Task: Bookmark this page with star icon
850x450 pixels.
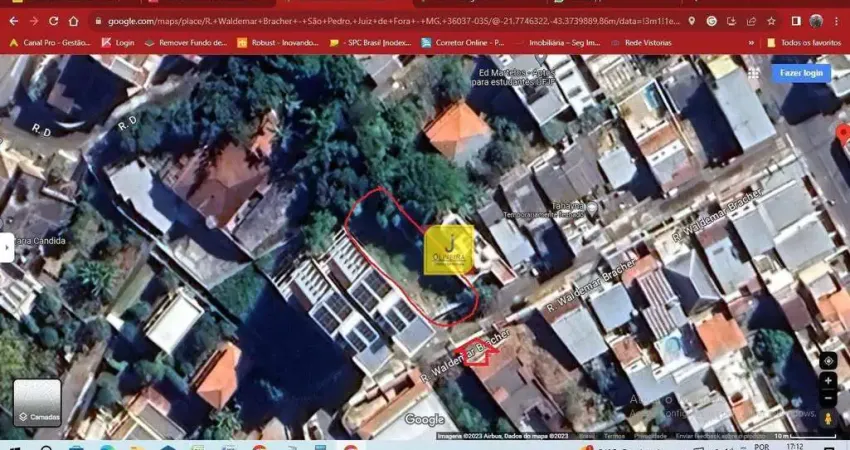Action: (771, 21)
